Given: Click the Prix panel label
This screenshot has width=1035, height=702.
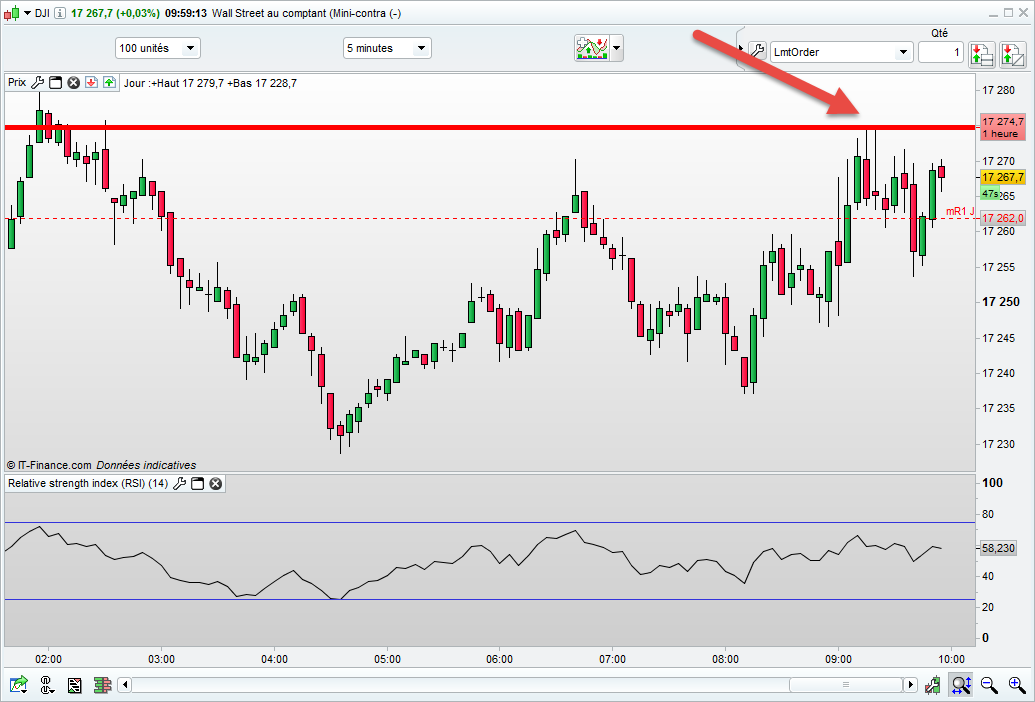Looking at the screenshot, I should [x=17, y=82].
